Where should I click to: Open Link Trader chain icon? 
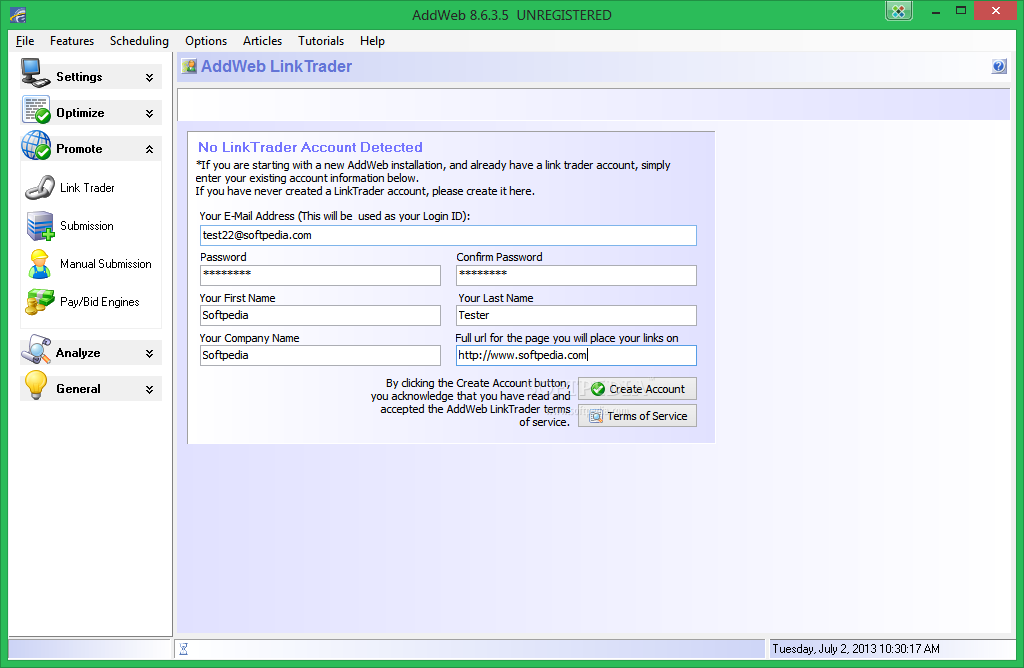[40, 187]
